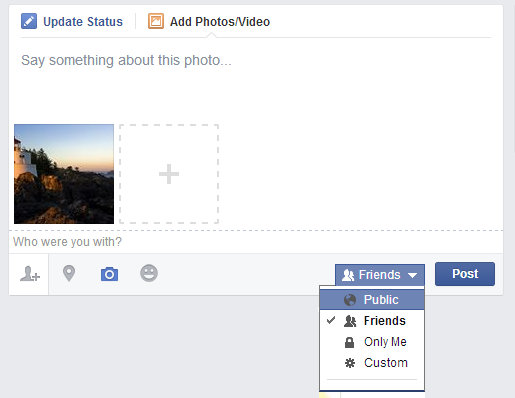Choose Only Me as audience
515x398 pixels.
372,342
